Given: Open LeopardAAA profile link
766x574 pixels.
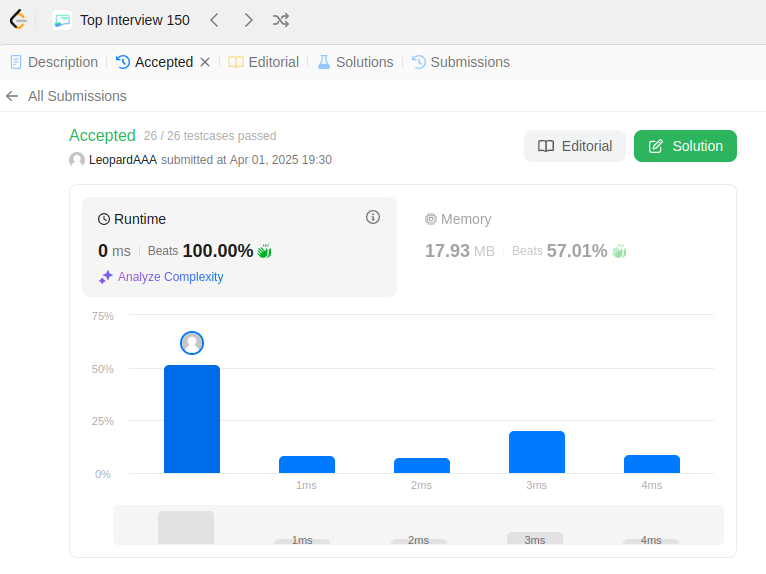Looking at the screenshot, I should pyautogui.click(x=123, y=160).
